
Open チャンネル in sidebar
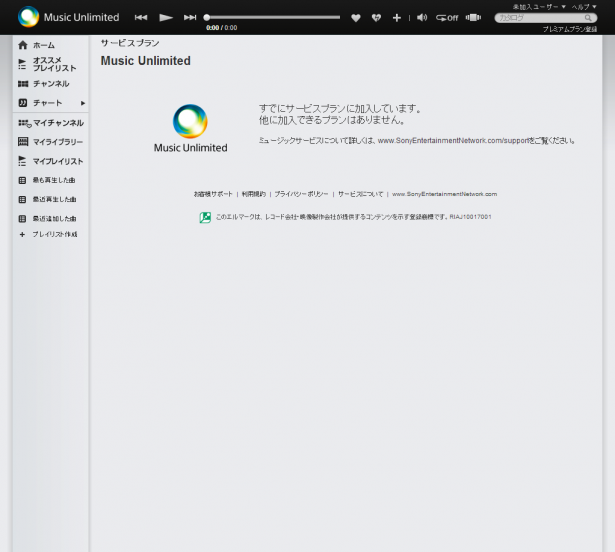51,84
